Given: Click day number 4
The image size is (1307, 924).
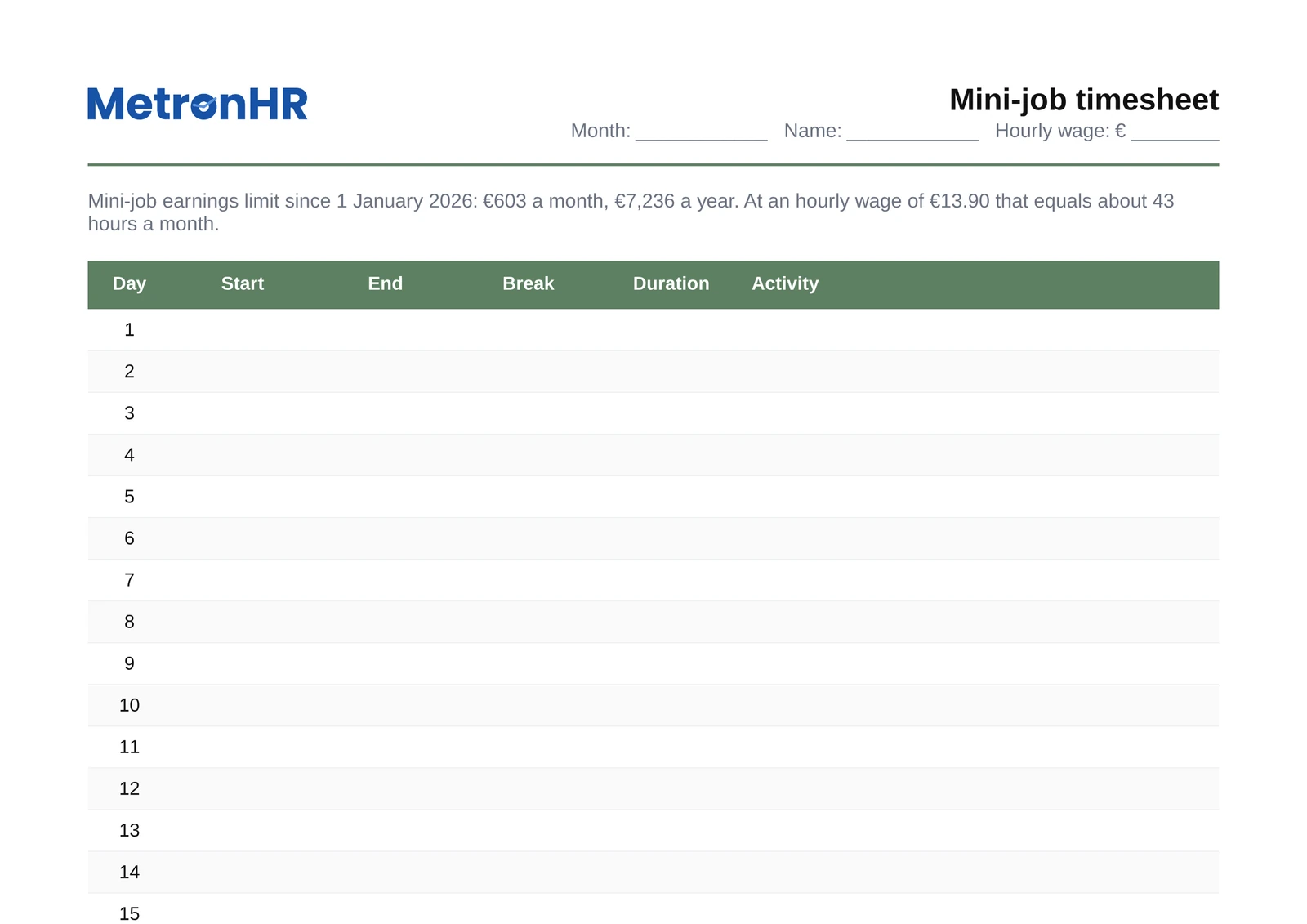Looking at the screenshot, I should click(x=129, y=455).
